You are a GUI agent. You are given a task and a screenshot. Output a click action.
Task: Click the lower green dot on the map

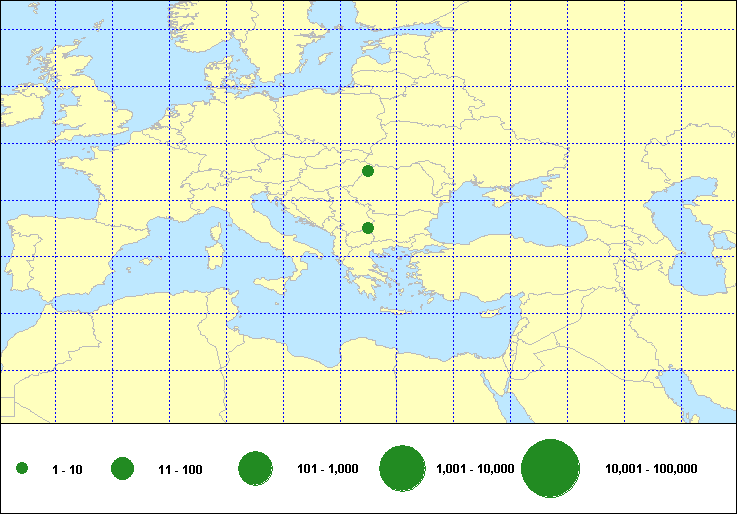[368, 228]
